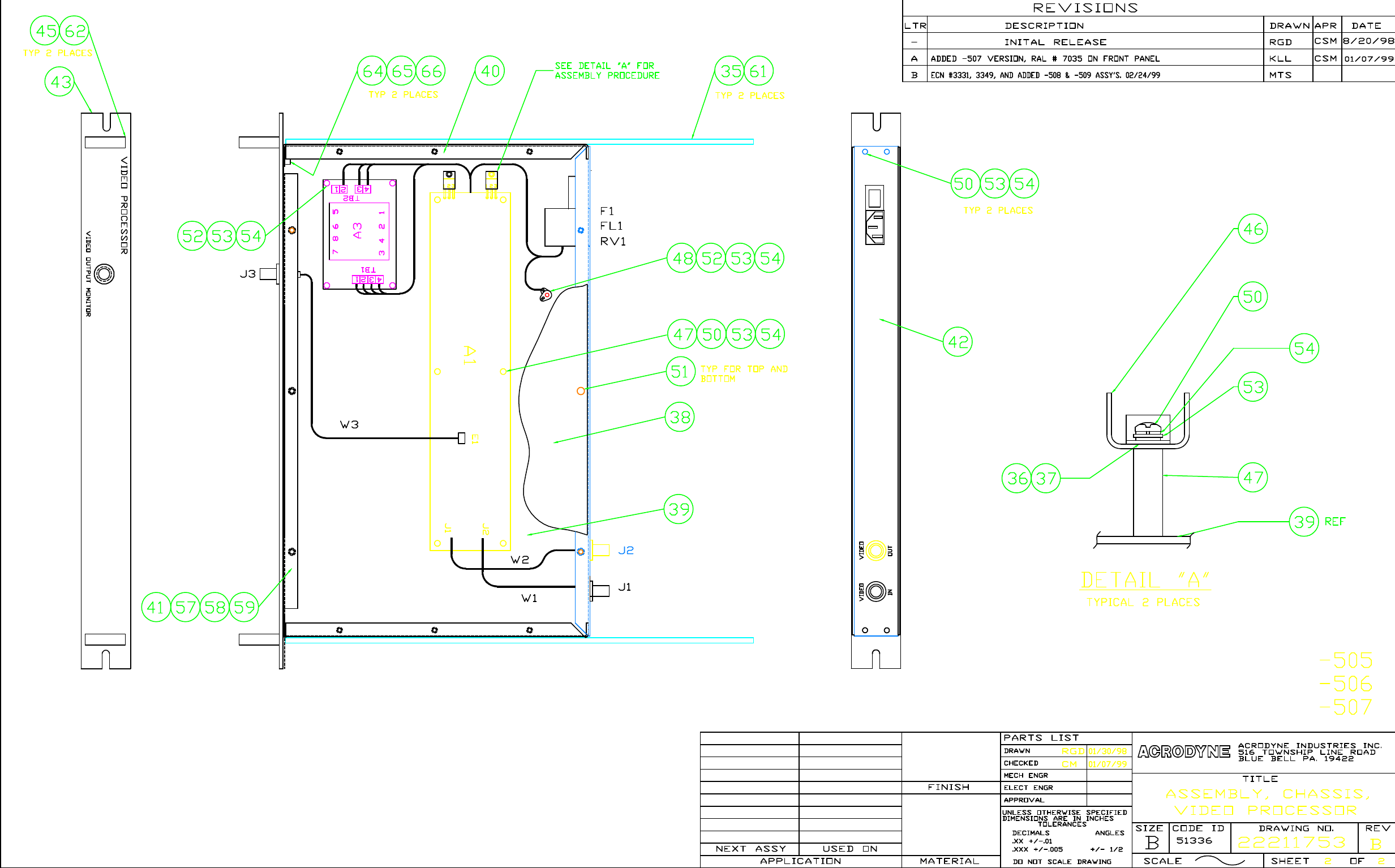
Task: Click balloon 42 near rear panel
Action: point(958,342)
